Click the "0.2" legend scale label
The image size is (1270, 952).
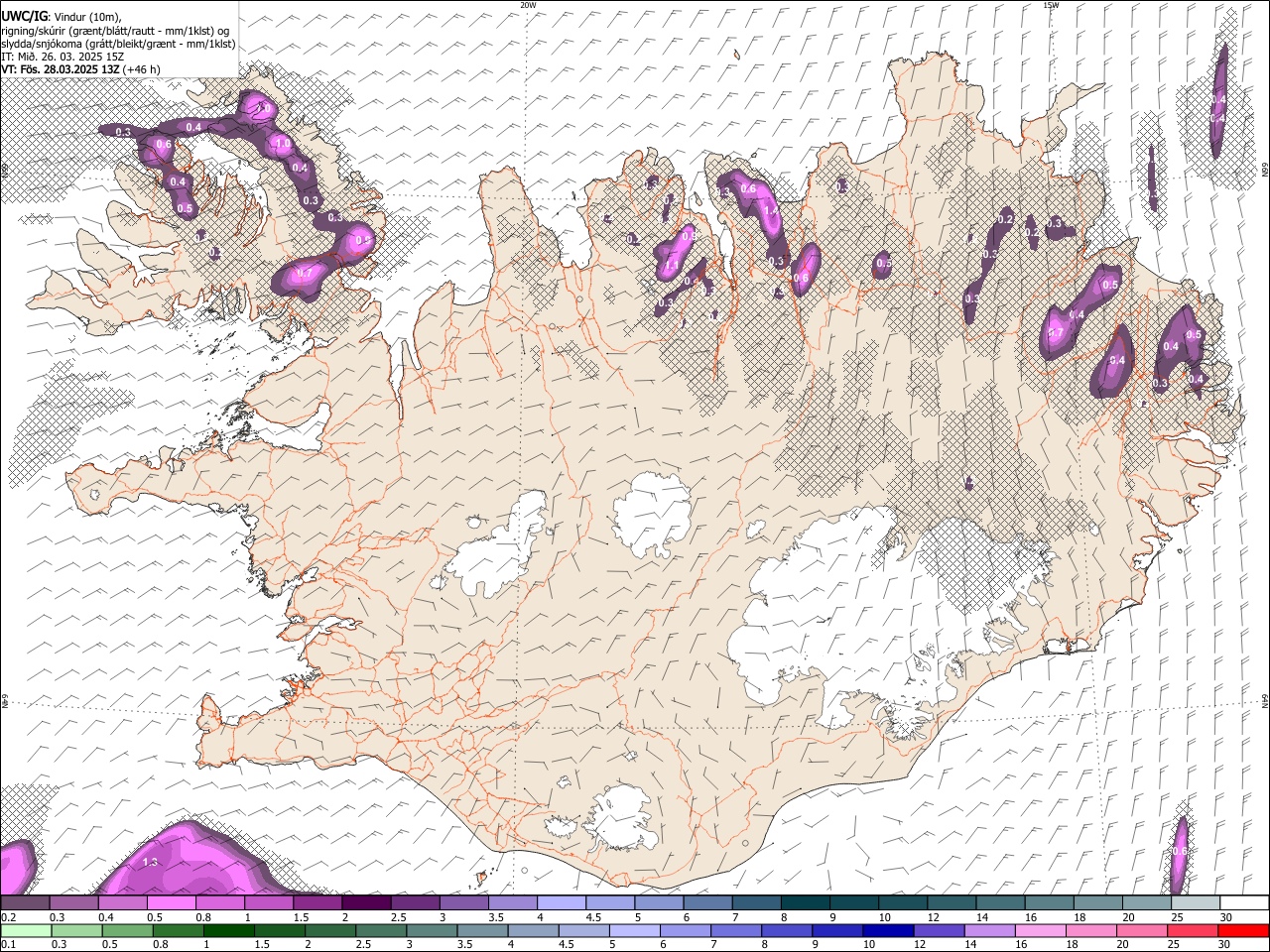[x=9, y=917]
